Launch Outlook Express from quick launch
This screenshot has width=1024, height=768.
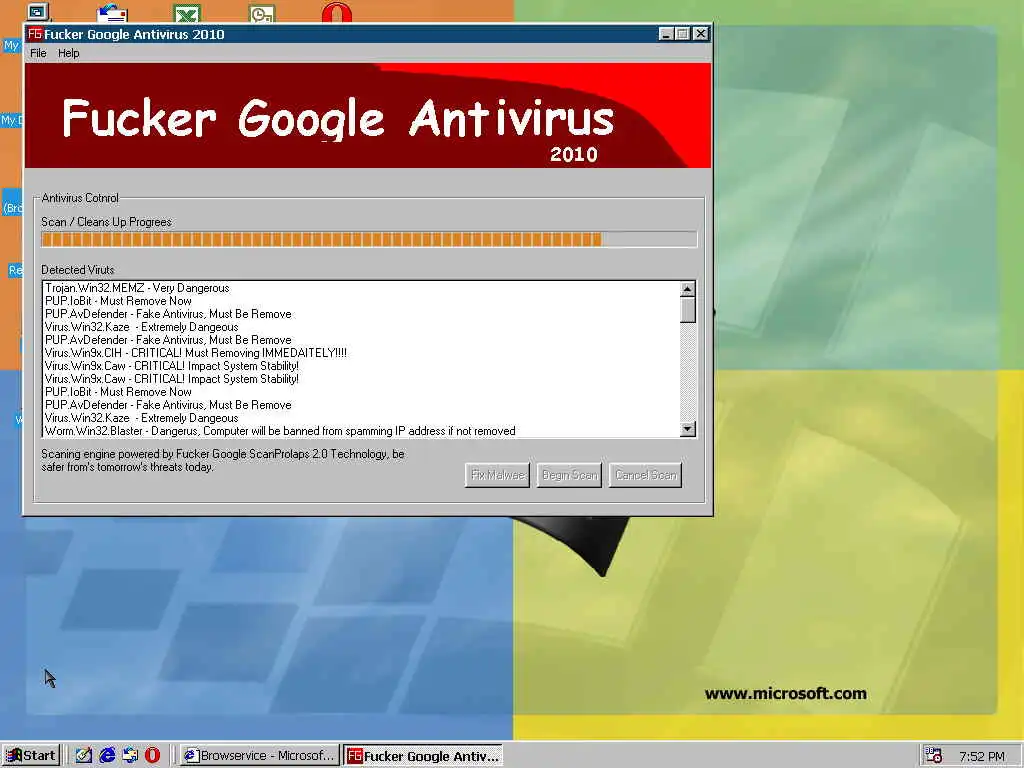point(130,756)
